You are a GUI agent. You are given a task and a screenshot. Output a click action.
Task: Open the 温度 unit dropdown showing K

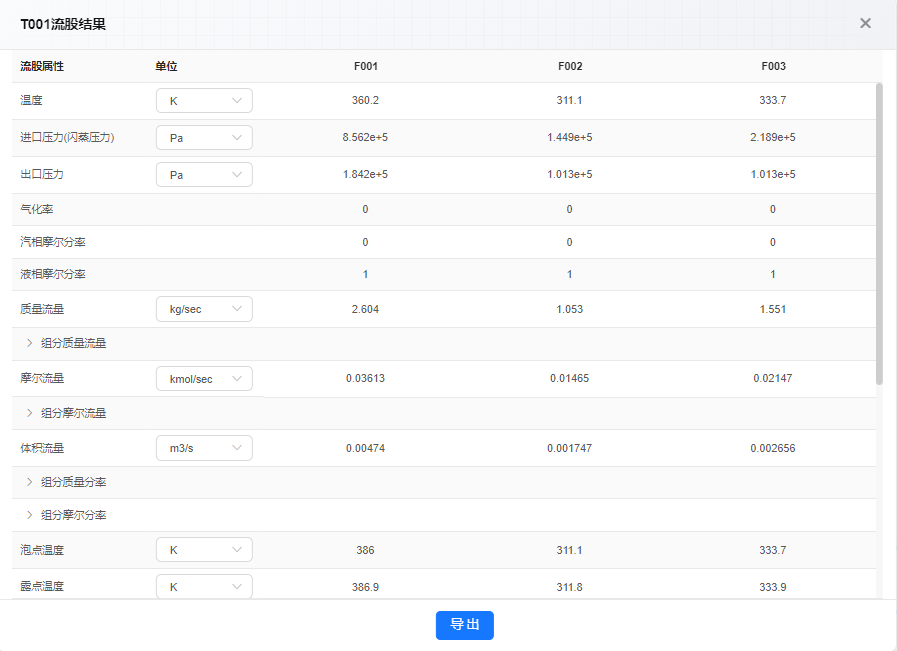coord(204,101)
